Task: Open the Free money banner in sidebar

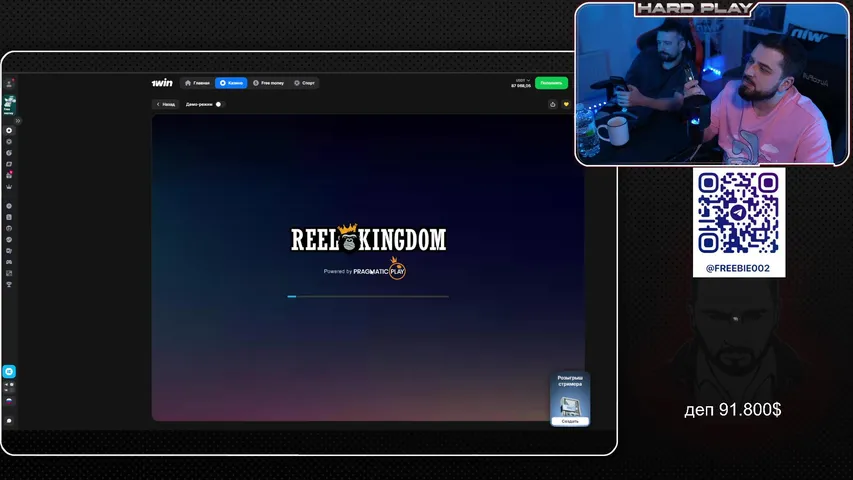Action: [9, 105]
